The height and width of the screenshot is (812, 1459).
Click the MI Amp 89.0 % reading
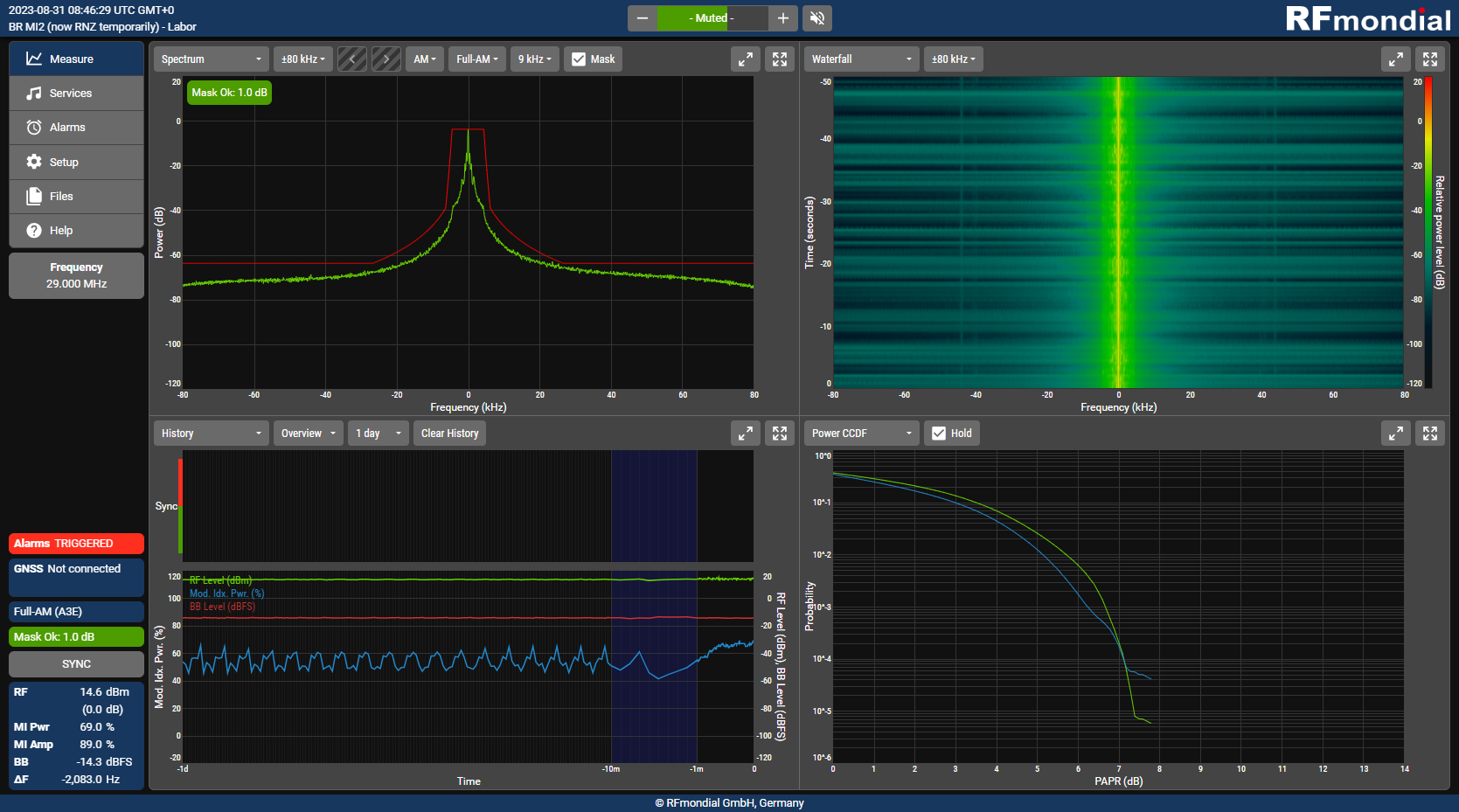(x=76, y=745)
